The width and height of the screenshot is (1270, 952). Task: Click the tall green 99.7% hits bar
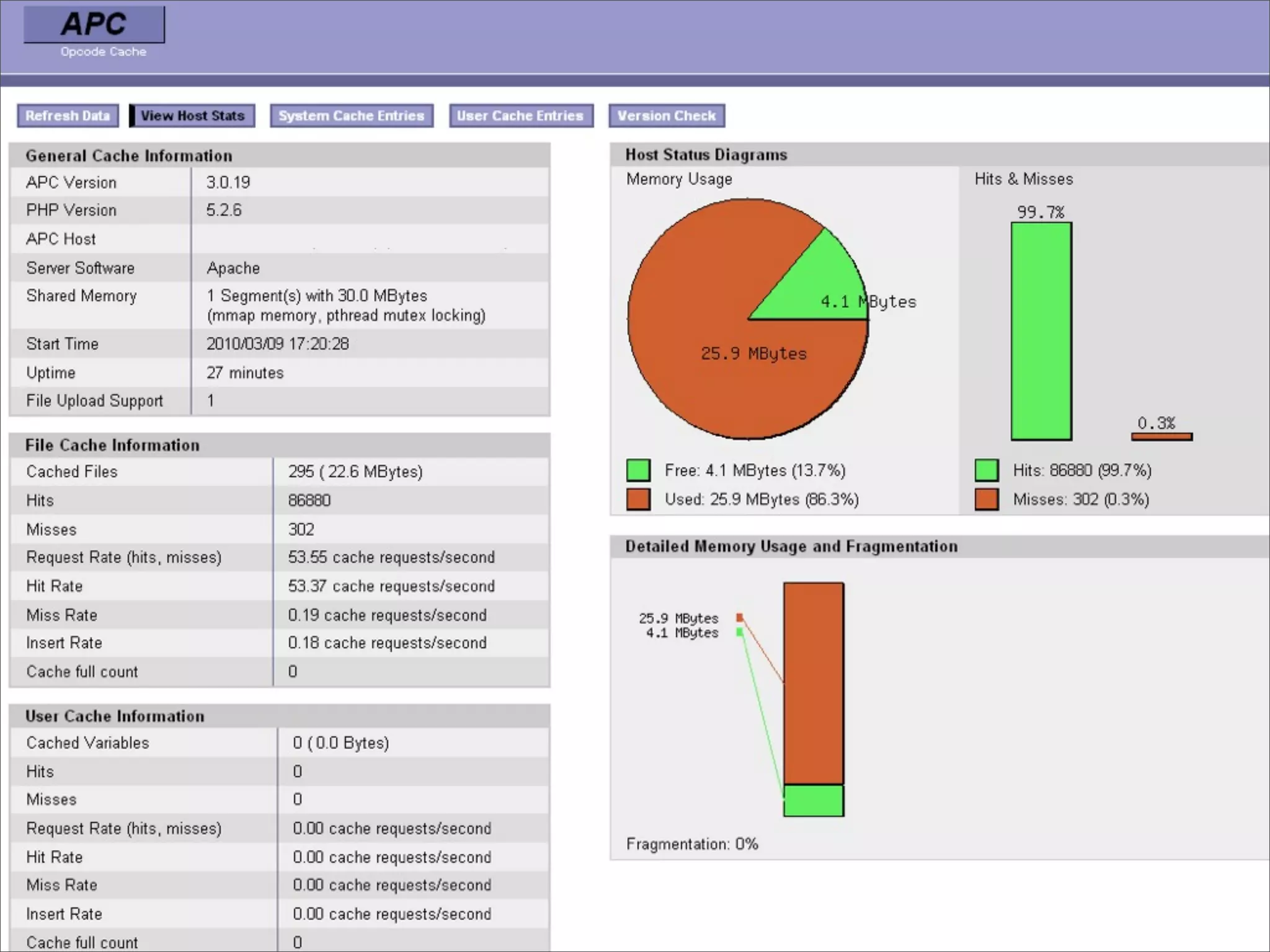click(1041, 332)
